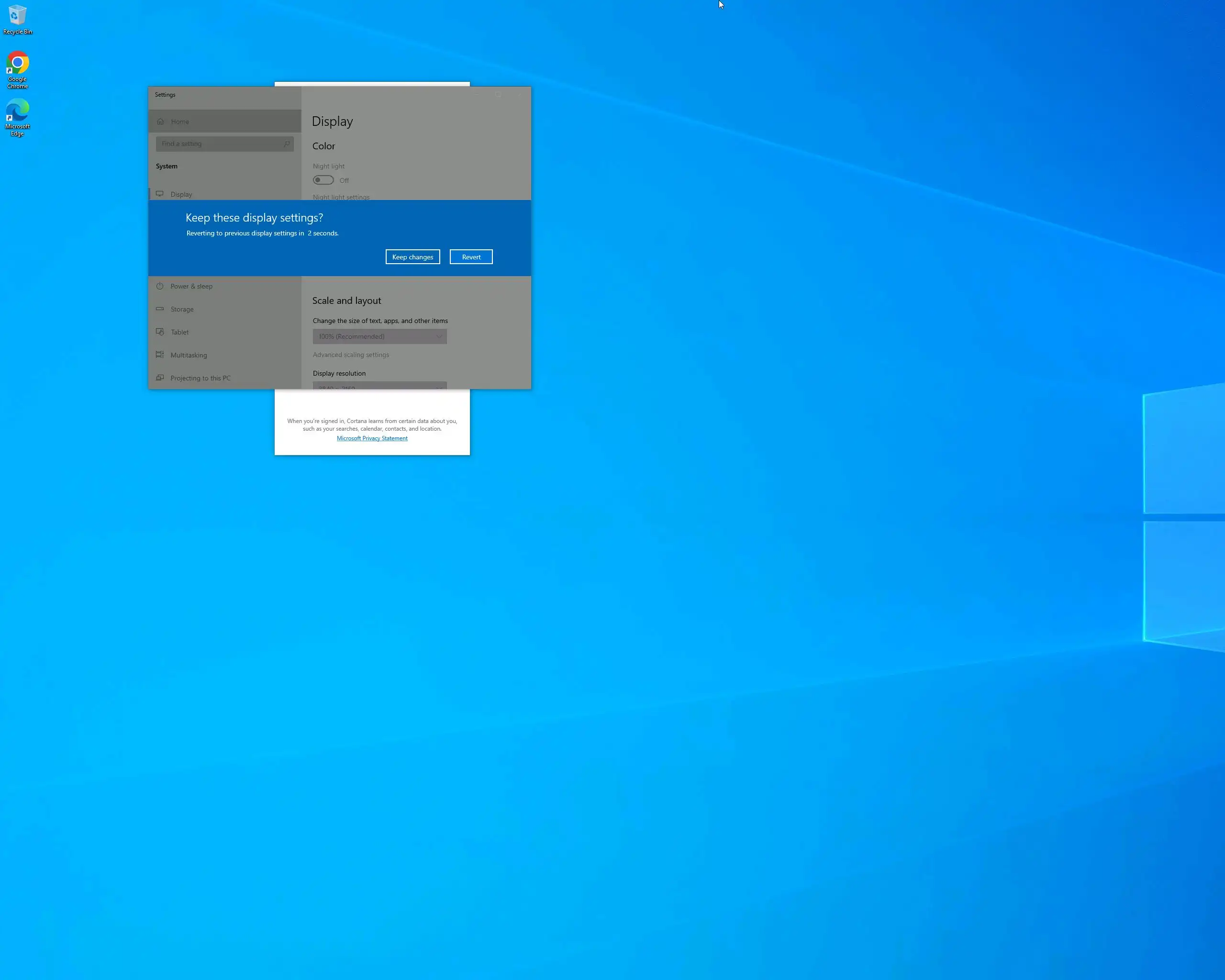Toggle the Night light switch
This screenshot has width=1225, height=980.
(x=323, y=180)
